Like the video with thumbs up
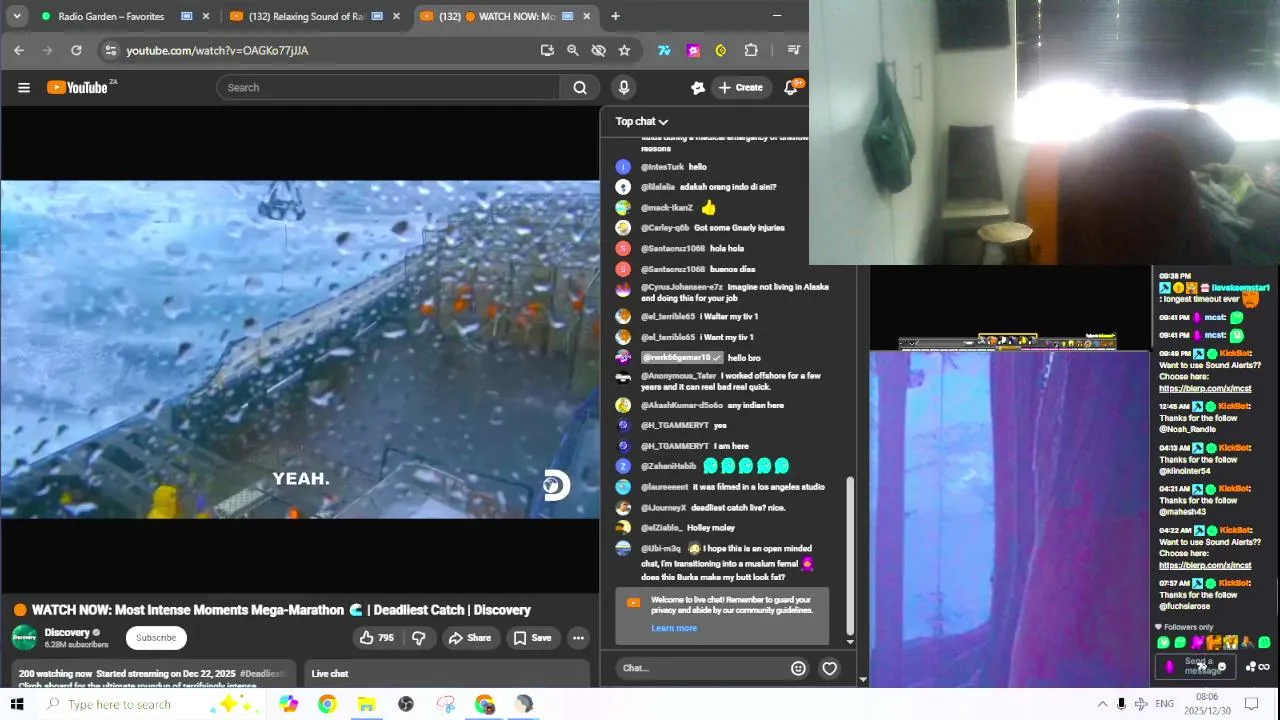Image resolution: width=1280 pixels, height=720 pixels. 377,638
